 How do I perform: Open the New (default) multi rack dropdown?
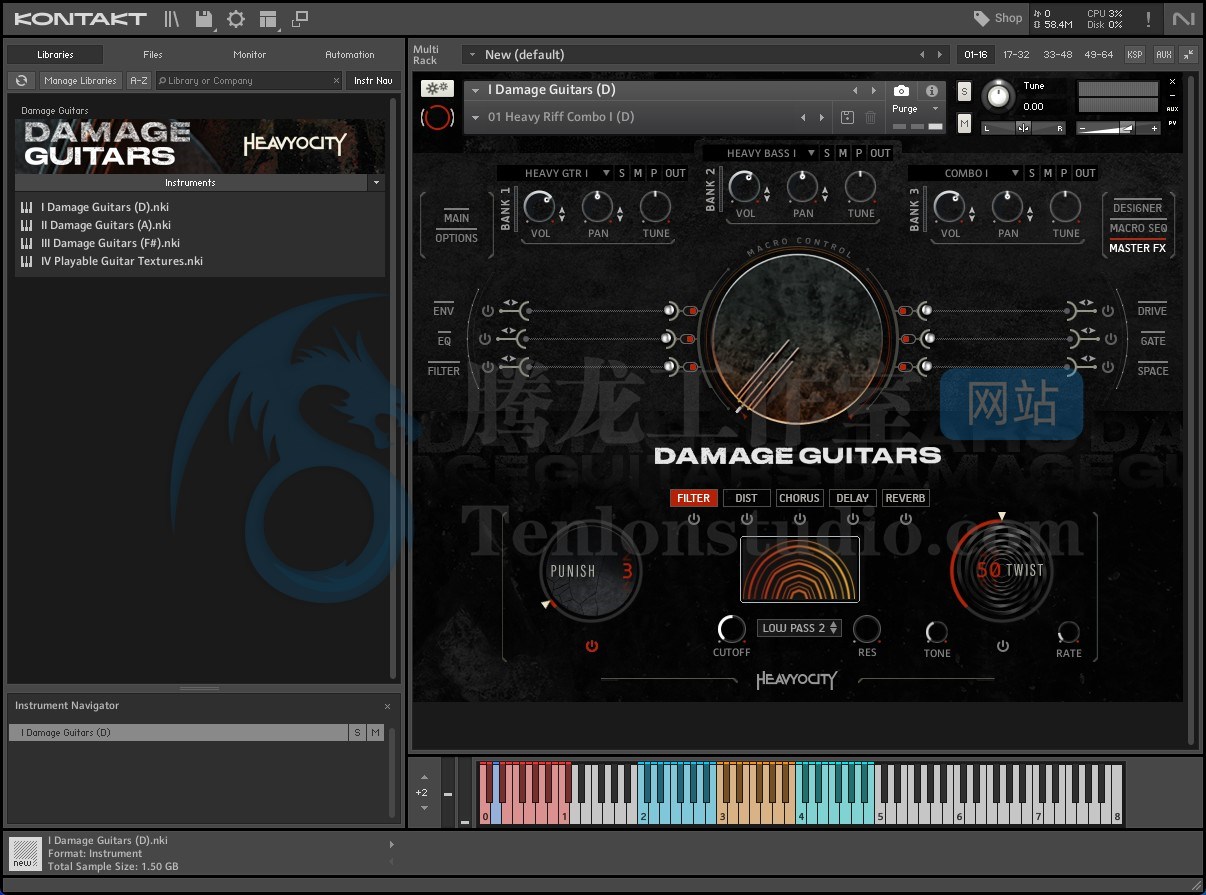coord(471,55)
